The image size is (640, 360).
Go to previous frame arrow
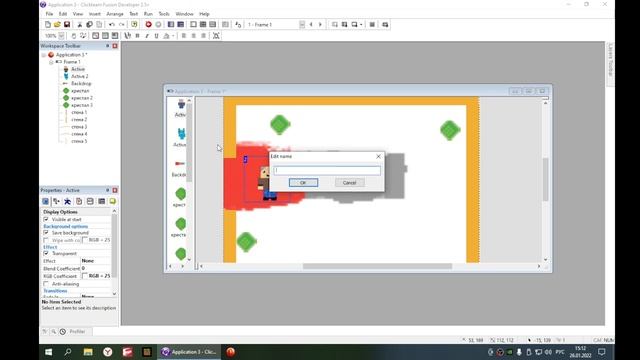(311, 24)
